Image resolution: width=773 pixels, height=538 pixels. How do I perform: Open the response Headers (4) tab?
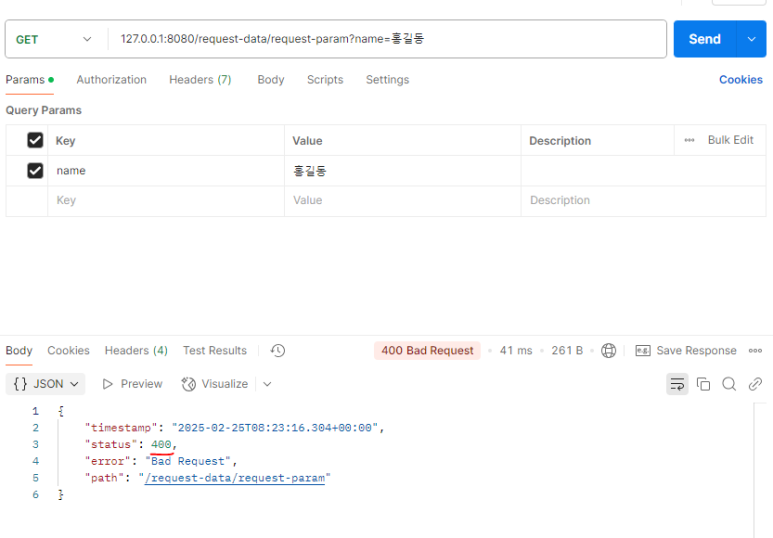click(136, 351)
